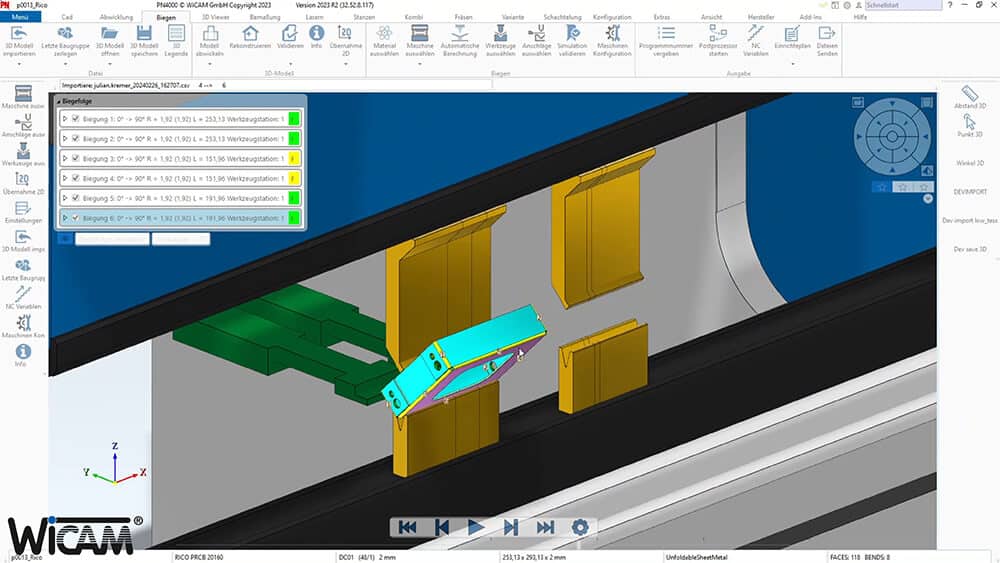1000x563 pixels.
Task: Switch to the Abwicklung tab
Action: click(116, 17)
